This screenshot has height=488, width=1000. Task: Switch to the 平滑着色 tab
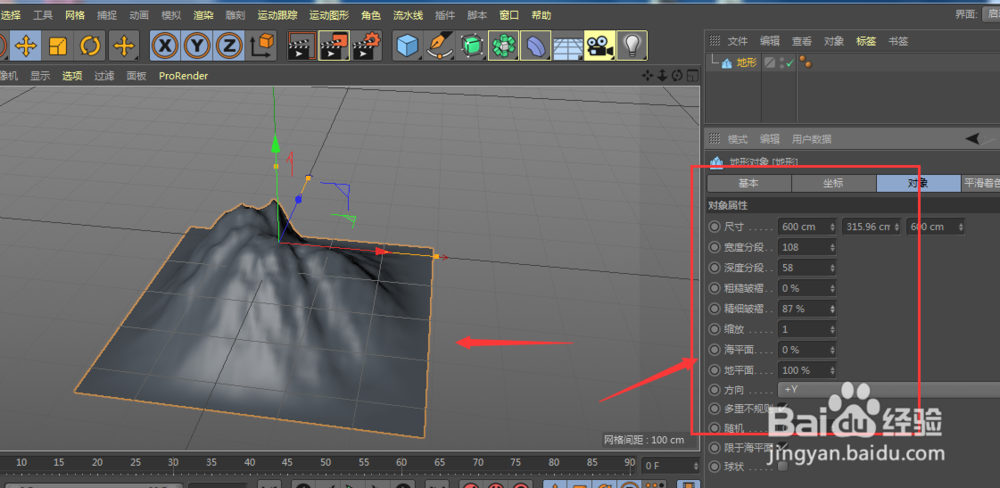click(981, 183)
